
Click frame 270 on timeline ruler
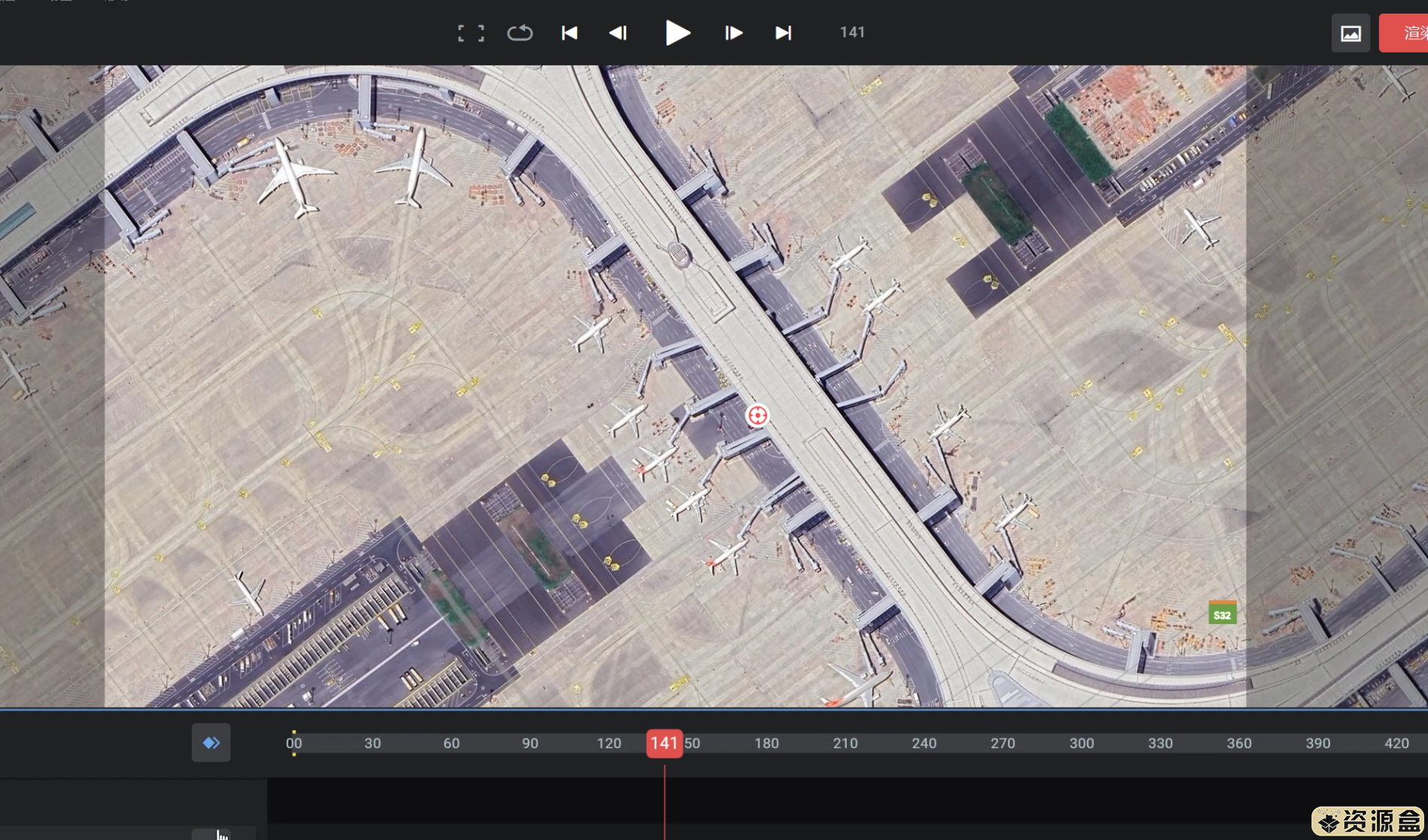[1002, 743]
